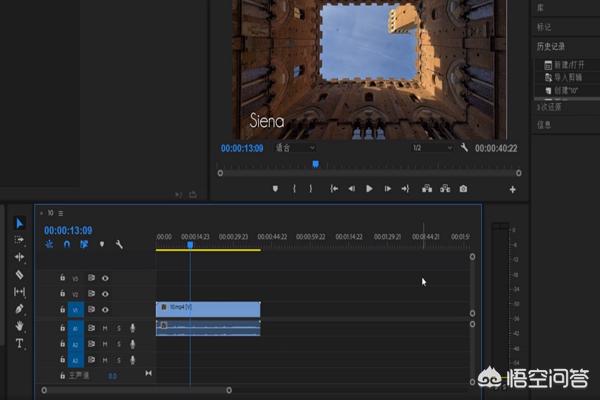This screenshot has width=600, height=400.
Task: Select the Hand tool
Action: tap(19, 327)
